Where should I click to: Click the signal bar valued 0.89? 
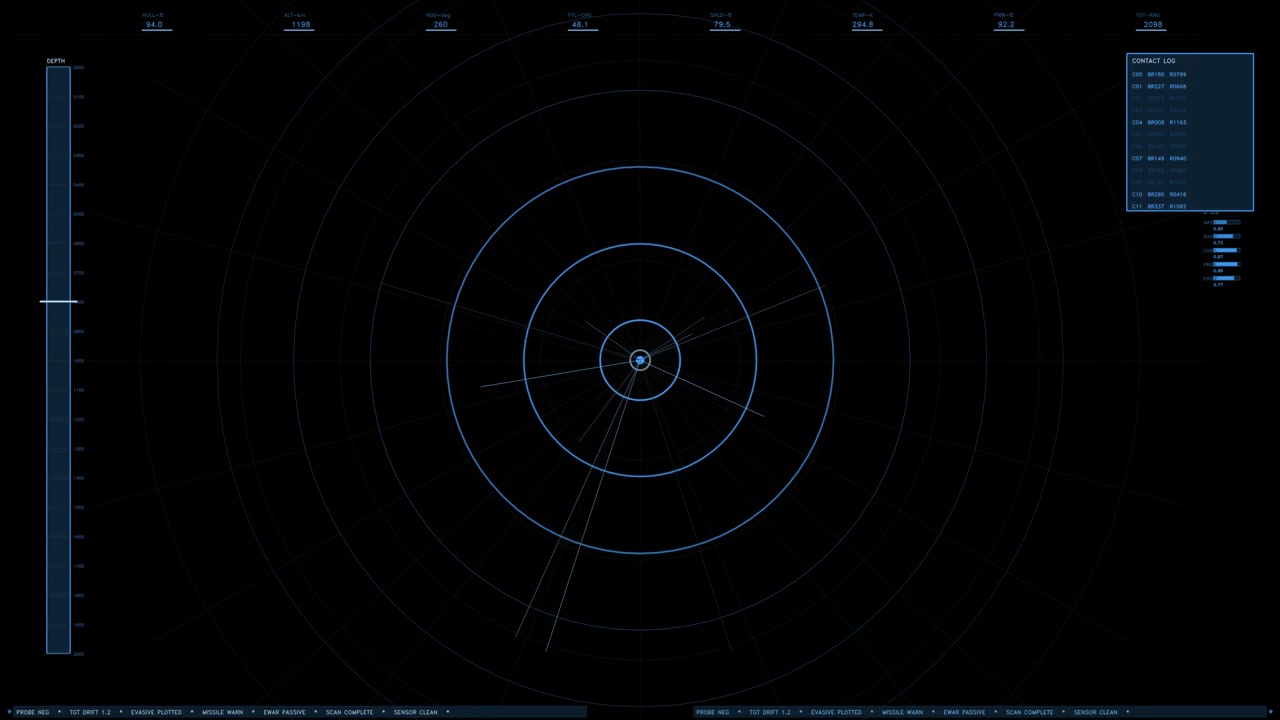click(1227, 264)
